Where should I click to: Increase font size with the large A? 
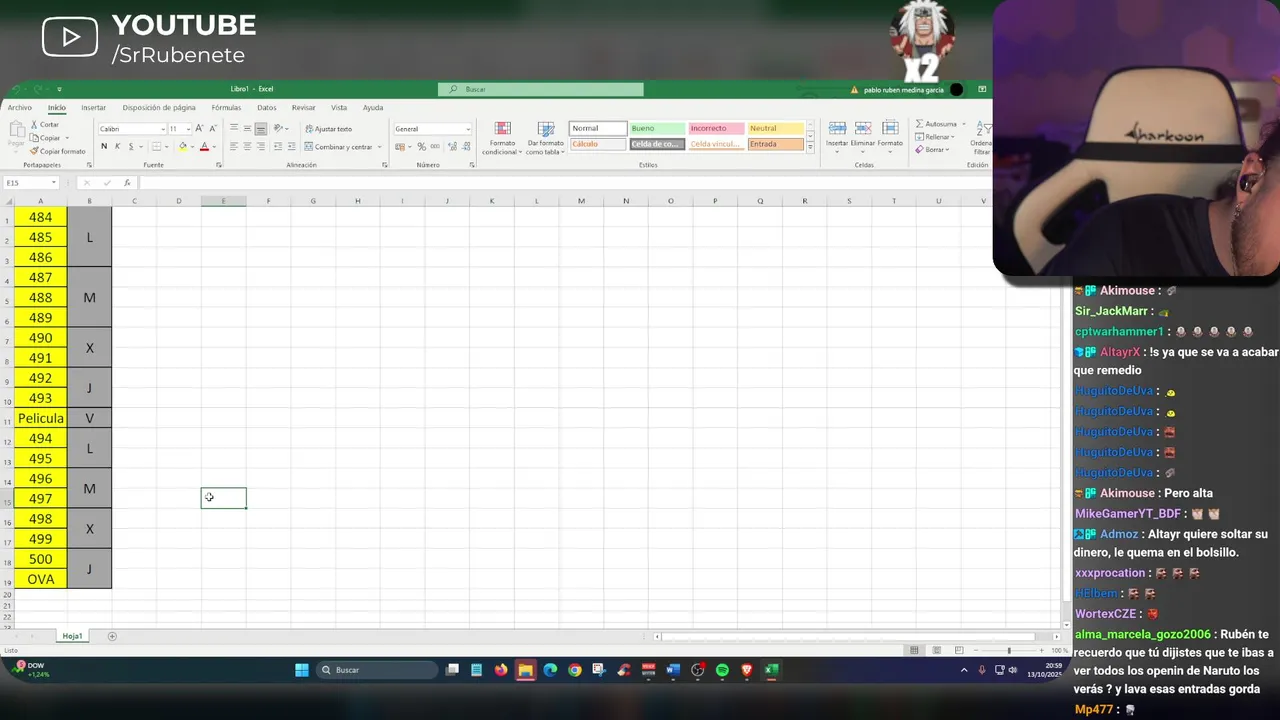coord(199,128)
